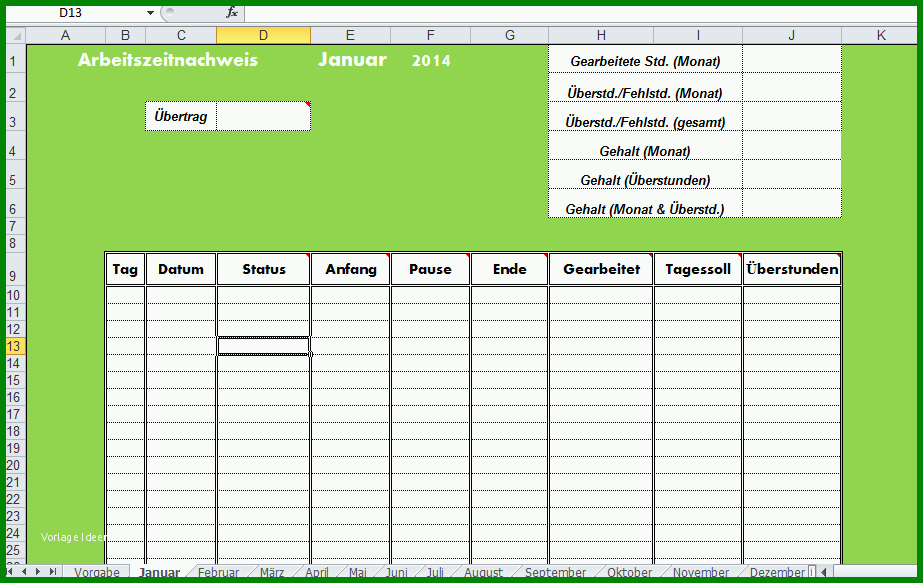The width and height of the screenshot is (923, 583).
Task: Click the Gearbeitet column header cell
Action: click(601, 269)
